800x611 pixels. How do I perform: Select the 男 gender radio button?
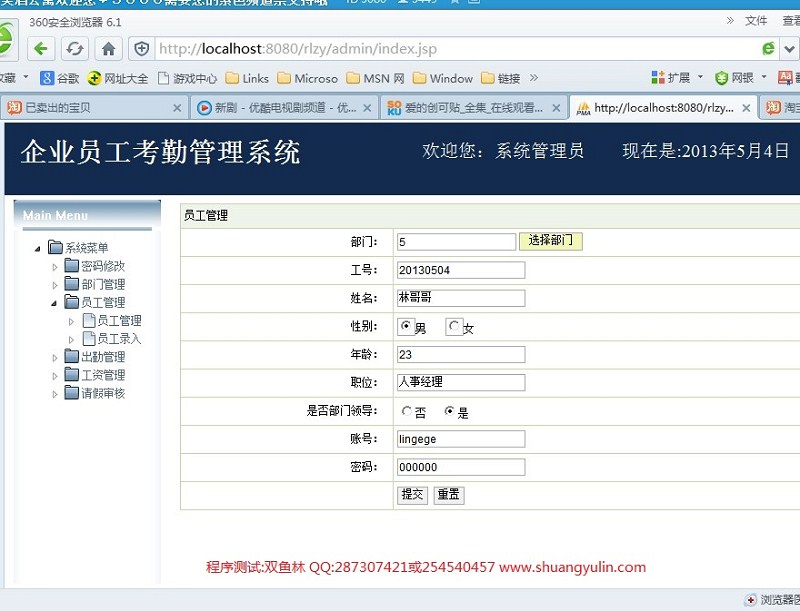(x=406, y=326)
